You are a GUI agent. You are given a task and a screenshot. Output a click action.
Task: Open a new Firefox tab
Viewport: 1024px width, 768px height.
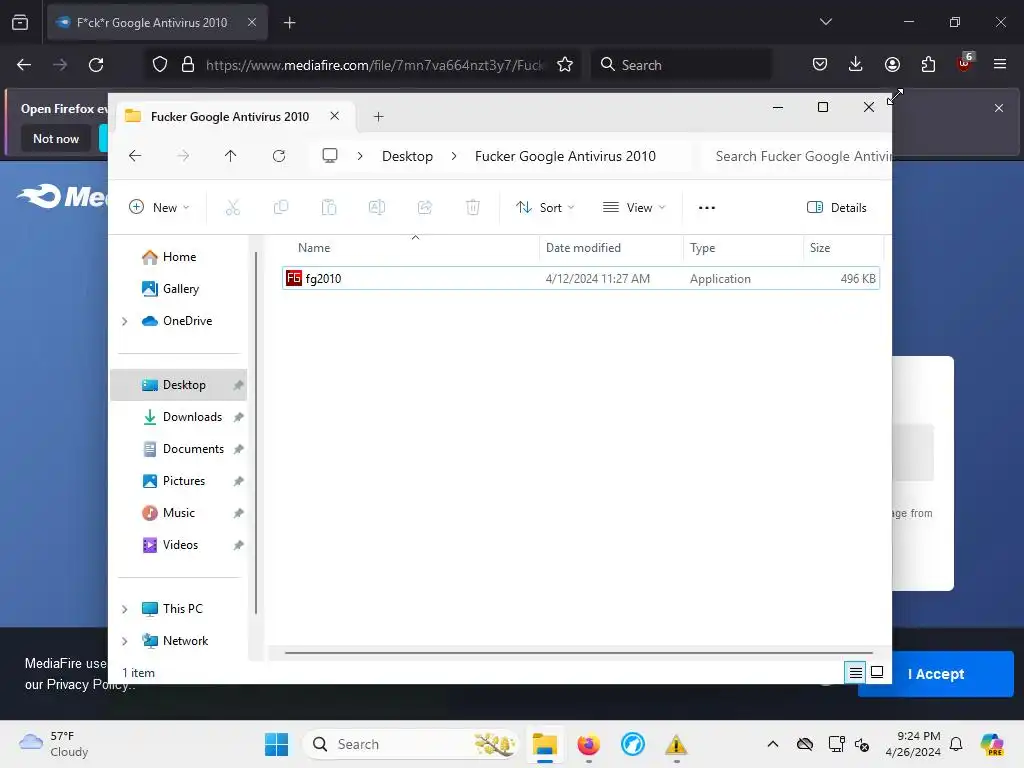pos(289,23)
